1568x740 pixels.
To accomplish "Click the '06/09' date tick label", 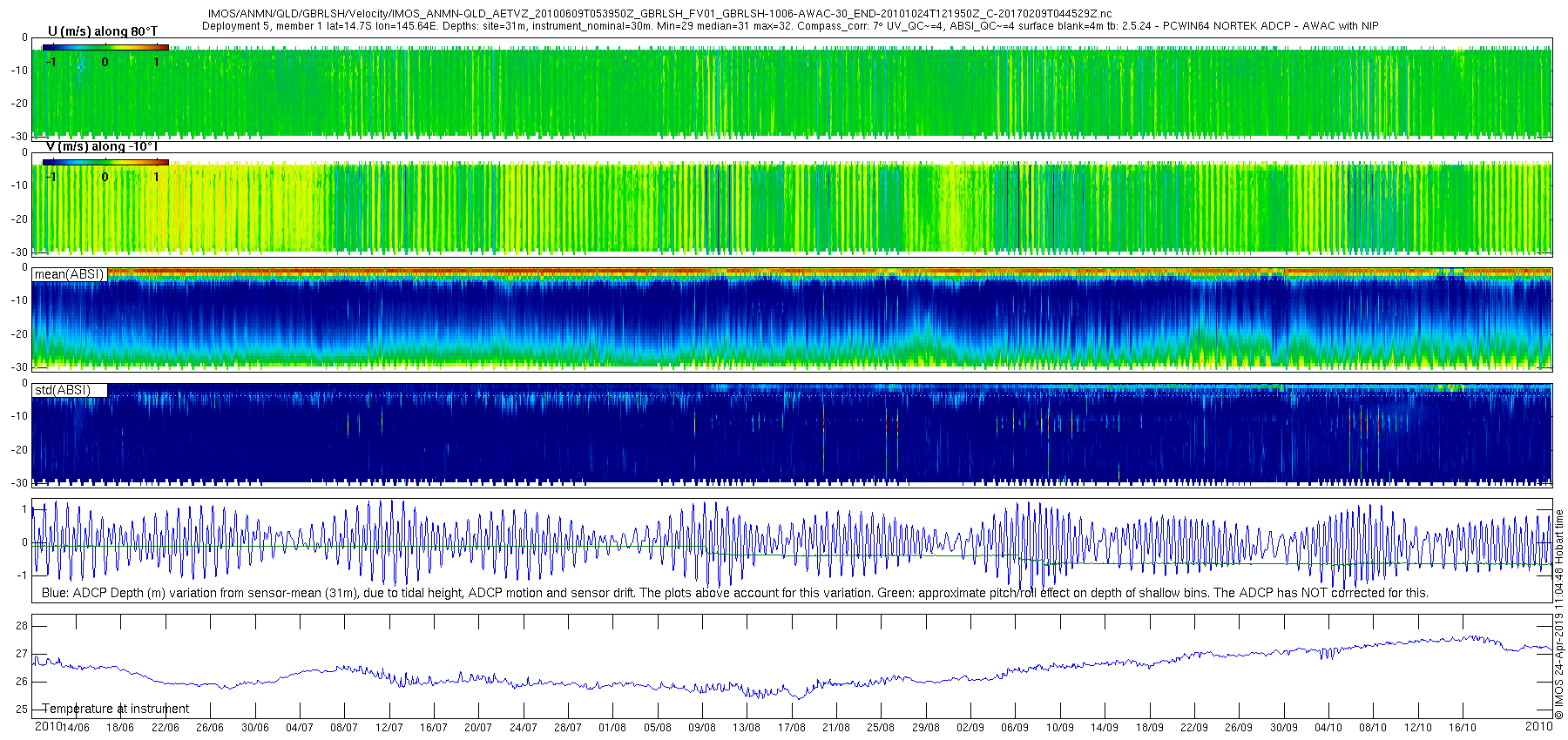I will [x=1015, y=728].
